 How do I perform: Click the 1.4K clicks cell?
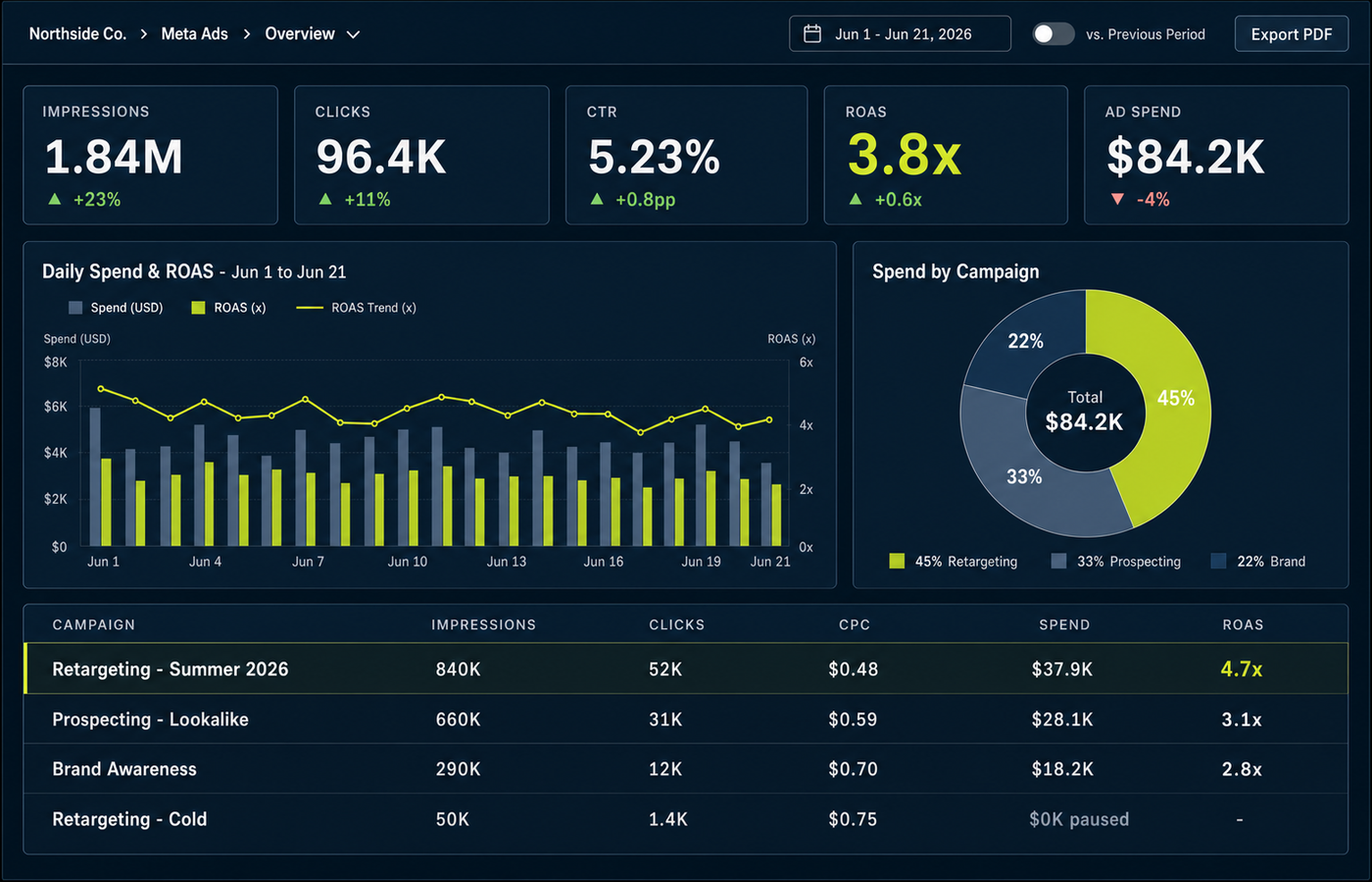click(668, 819)
